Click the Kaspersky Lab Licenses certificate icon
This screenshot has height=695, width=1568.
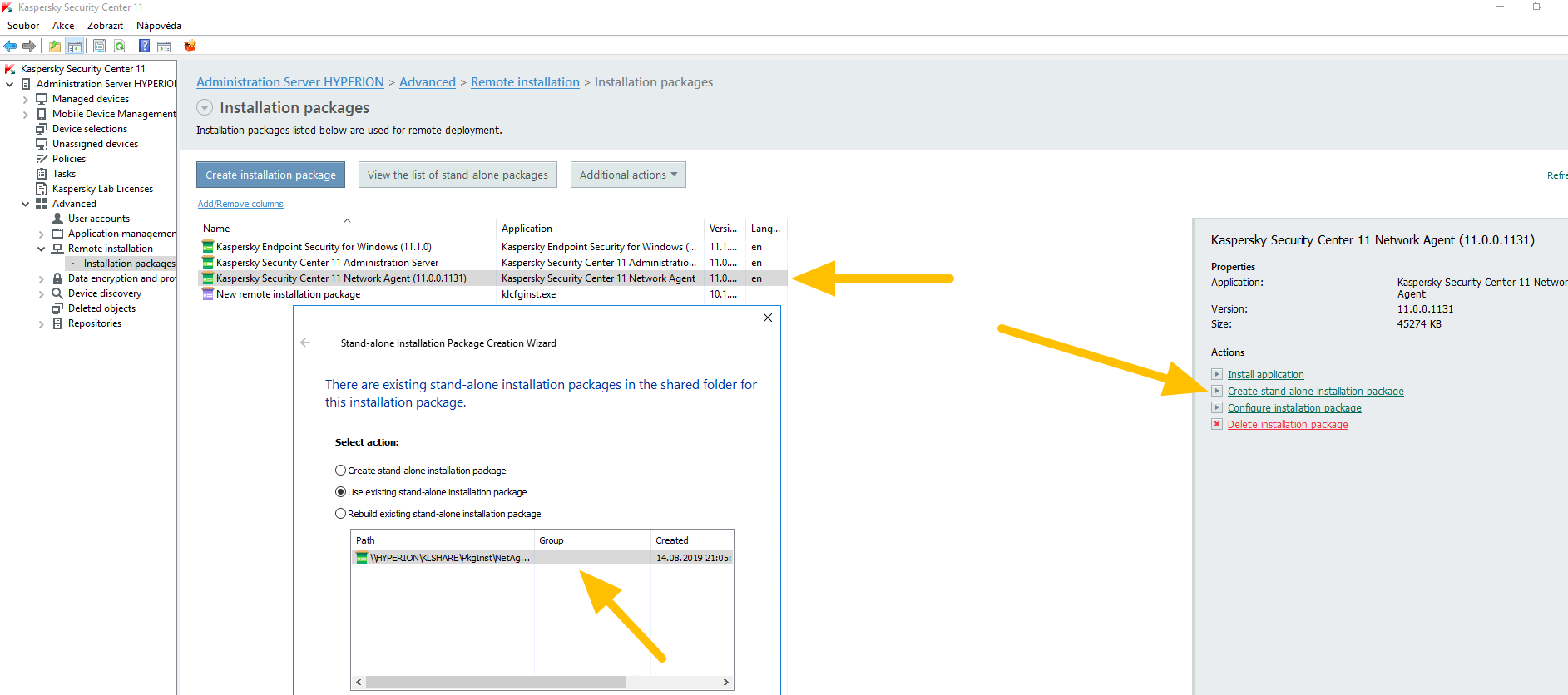42,189
